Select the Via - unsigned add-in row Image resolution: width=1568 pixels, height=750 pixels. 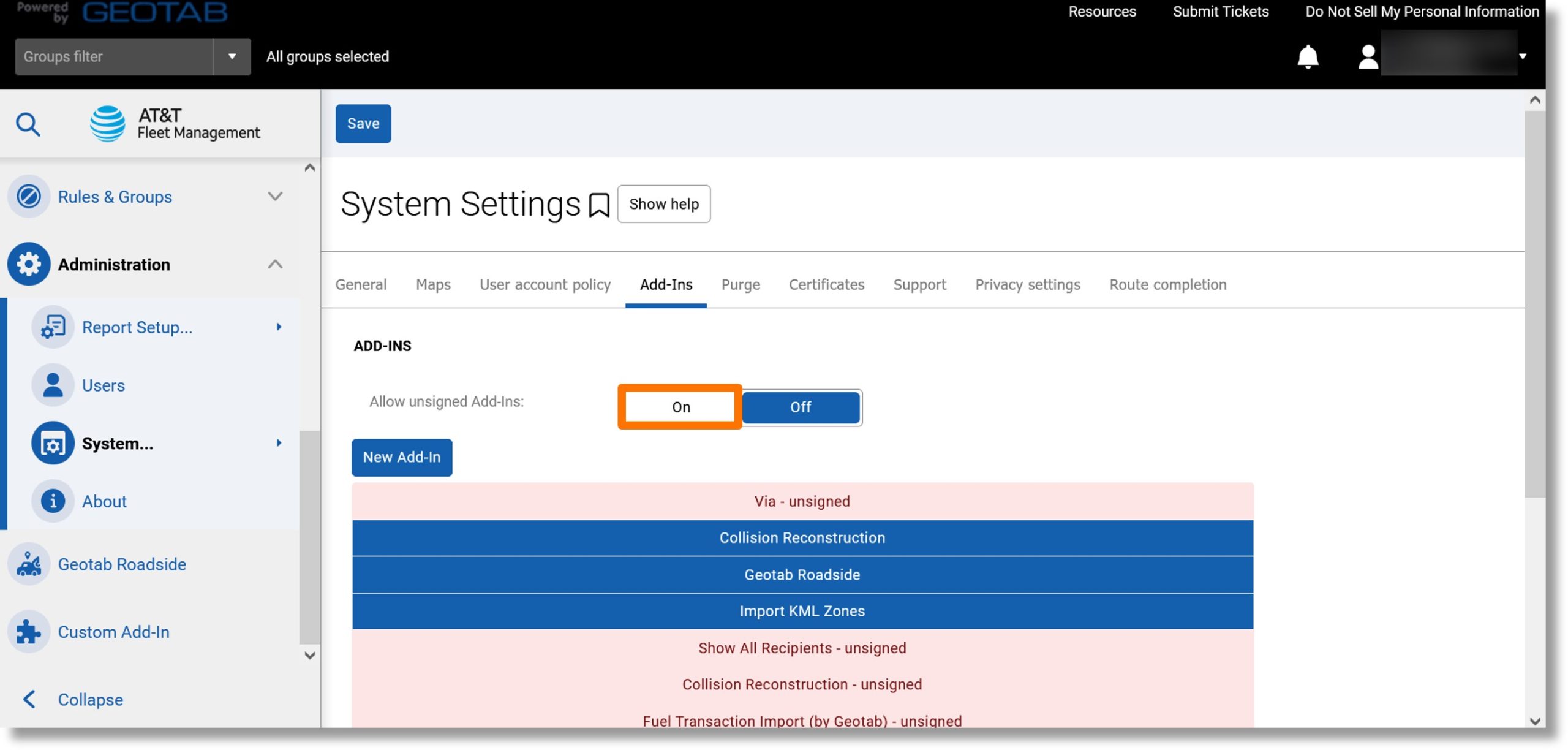[x=802, y=502]
